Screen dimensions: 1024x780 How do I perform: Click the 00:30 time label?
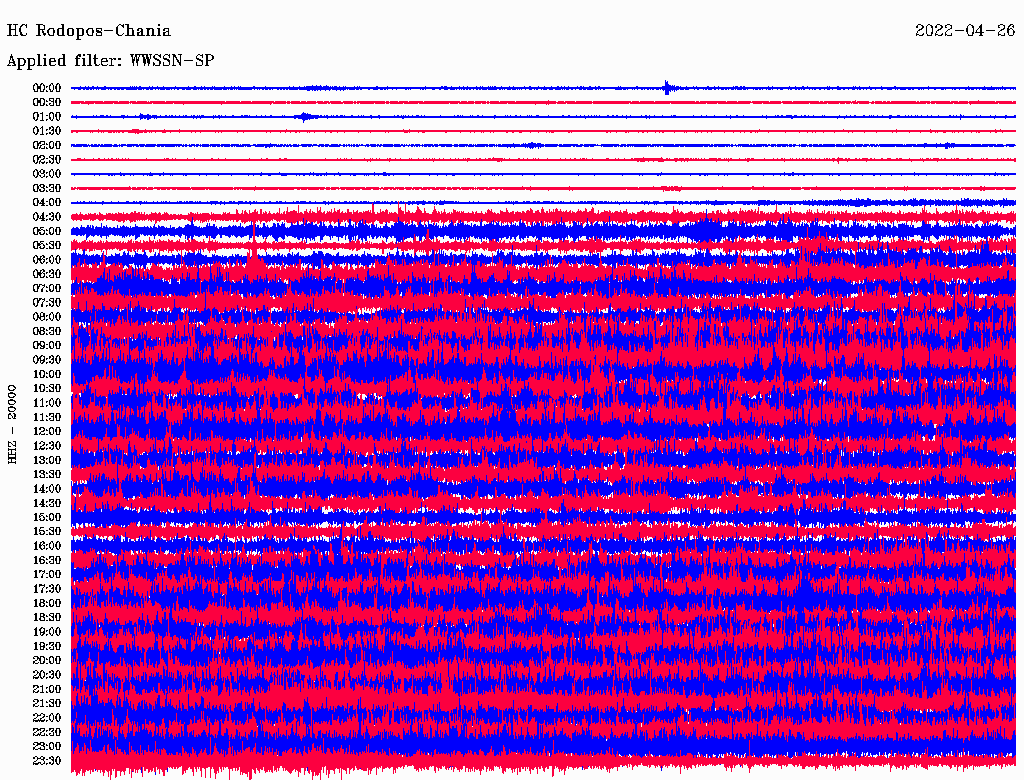pyautogui.click(x=47, y=103)
